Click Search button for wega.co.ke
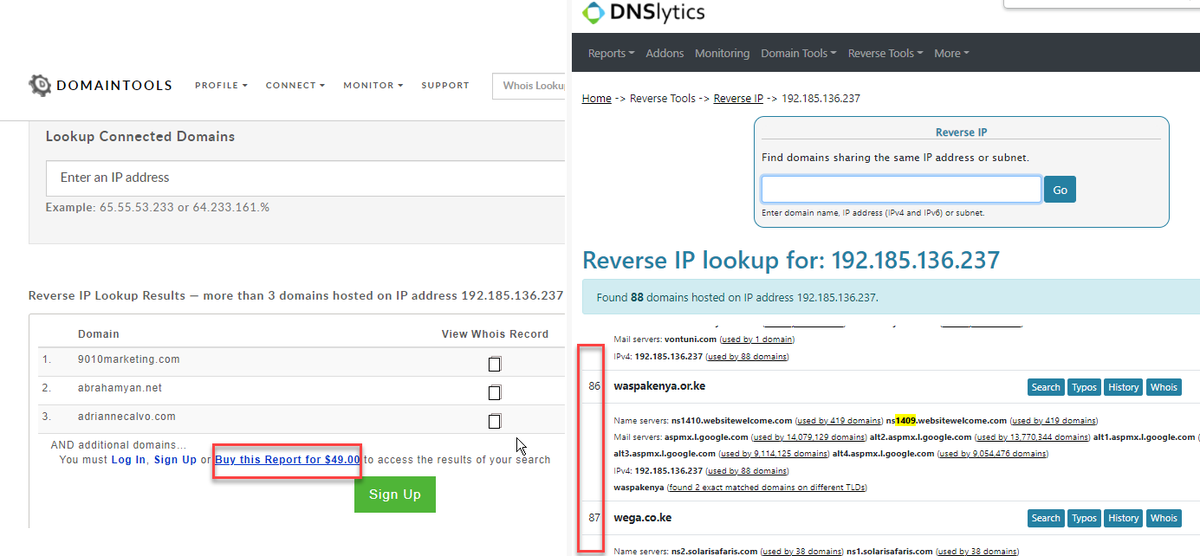 [x=1045, y=518]
